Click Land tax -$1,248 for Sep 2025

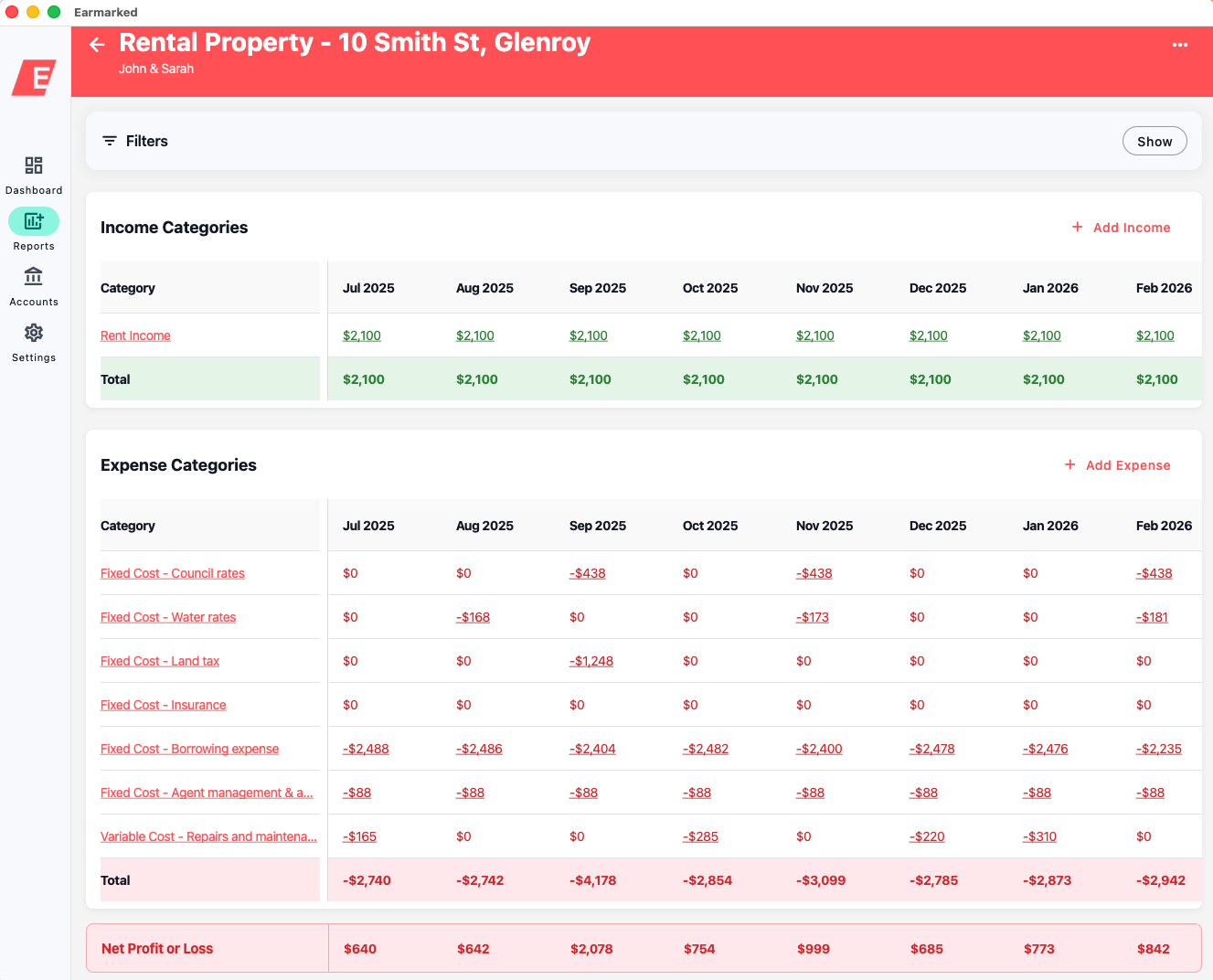(x=591, y=661)
